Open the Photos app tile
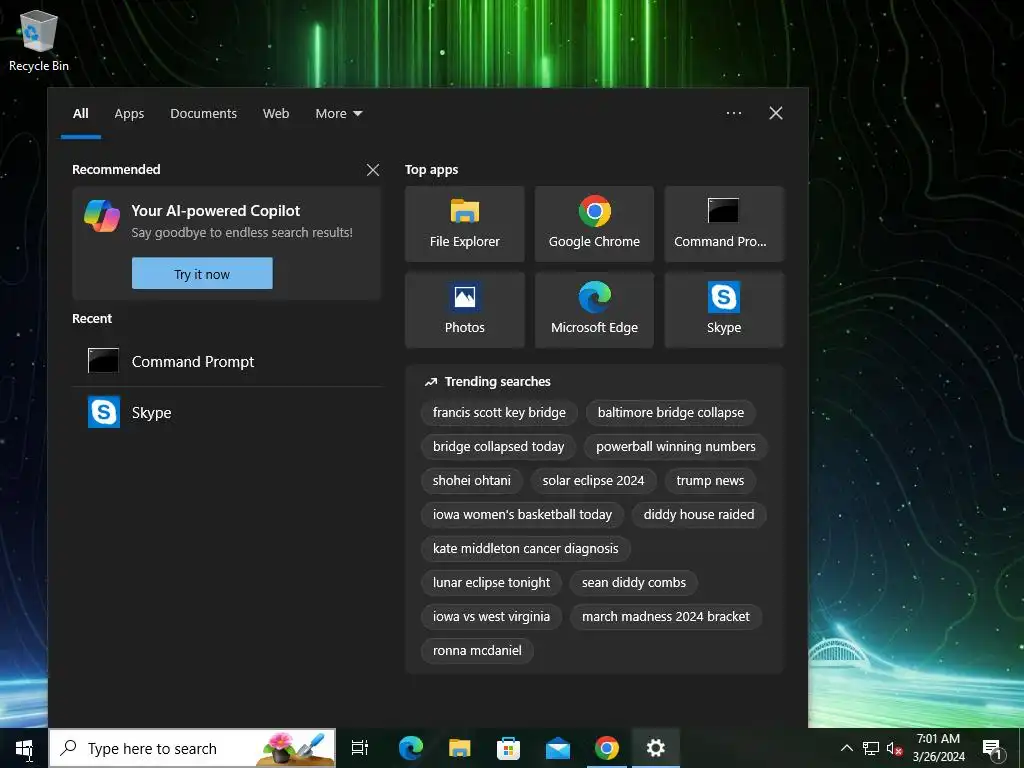The width and height of the screenshot is (1024, 768). coord(464,310)
